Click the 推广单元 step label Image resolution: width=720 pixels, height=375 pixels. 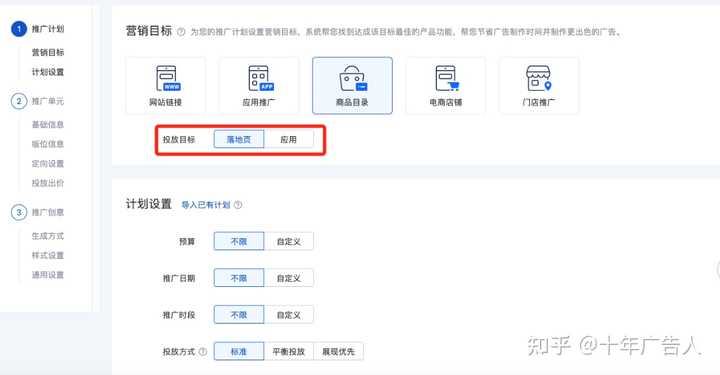[48, 101]
